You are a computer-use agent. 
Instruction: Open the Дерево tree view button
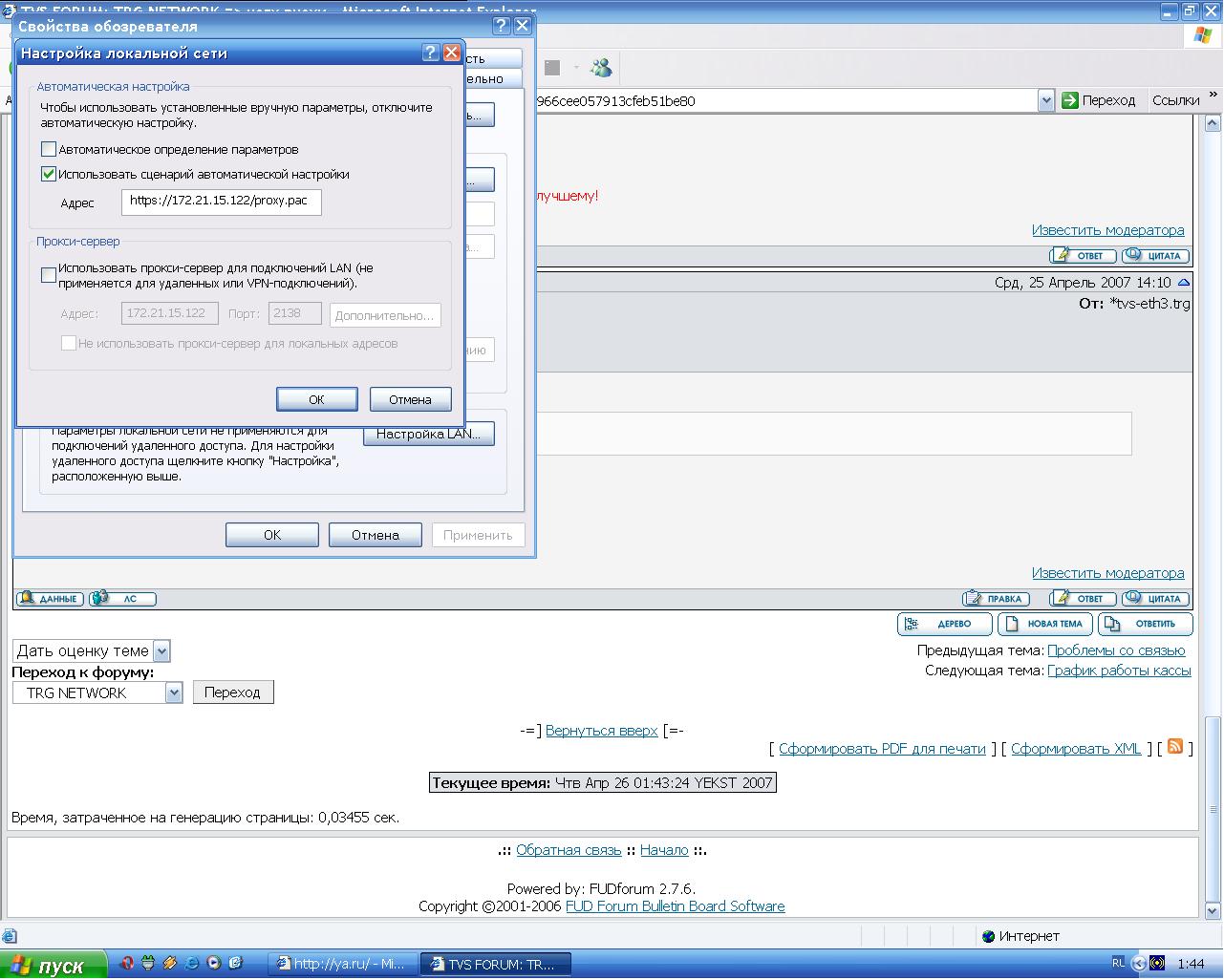tap(944, 624)
